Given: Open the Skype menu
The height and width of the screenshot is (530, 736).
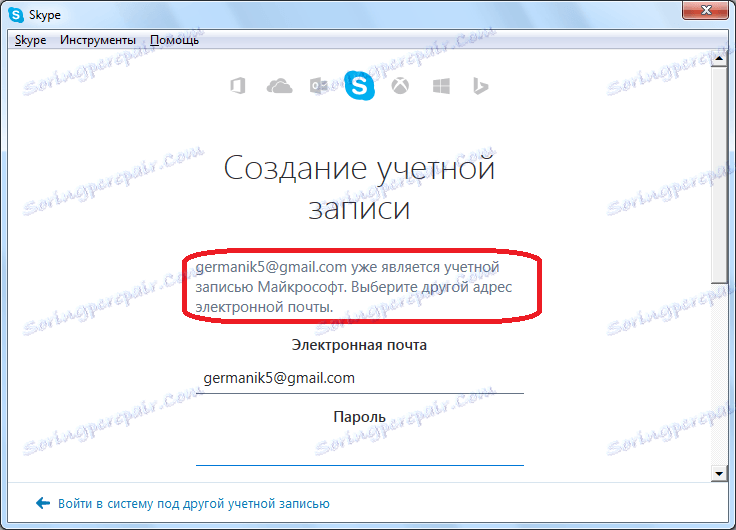Looking at the screenshot, I should point(31,40).
